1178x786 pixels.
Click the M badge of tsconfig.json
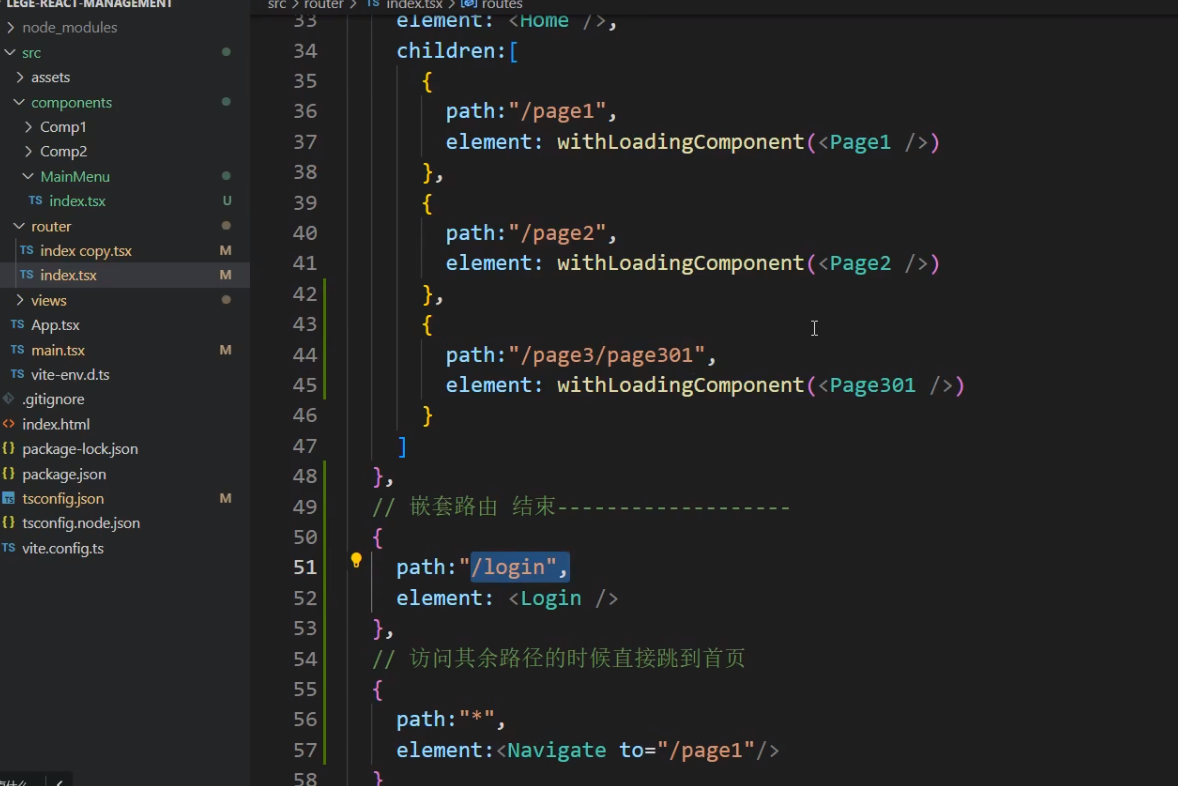pos(225,499)
